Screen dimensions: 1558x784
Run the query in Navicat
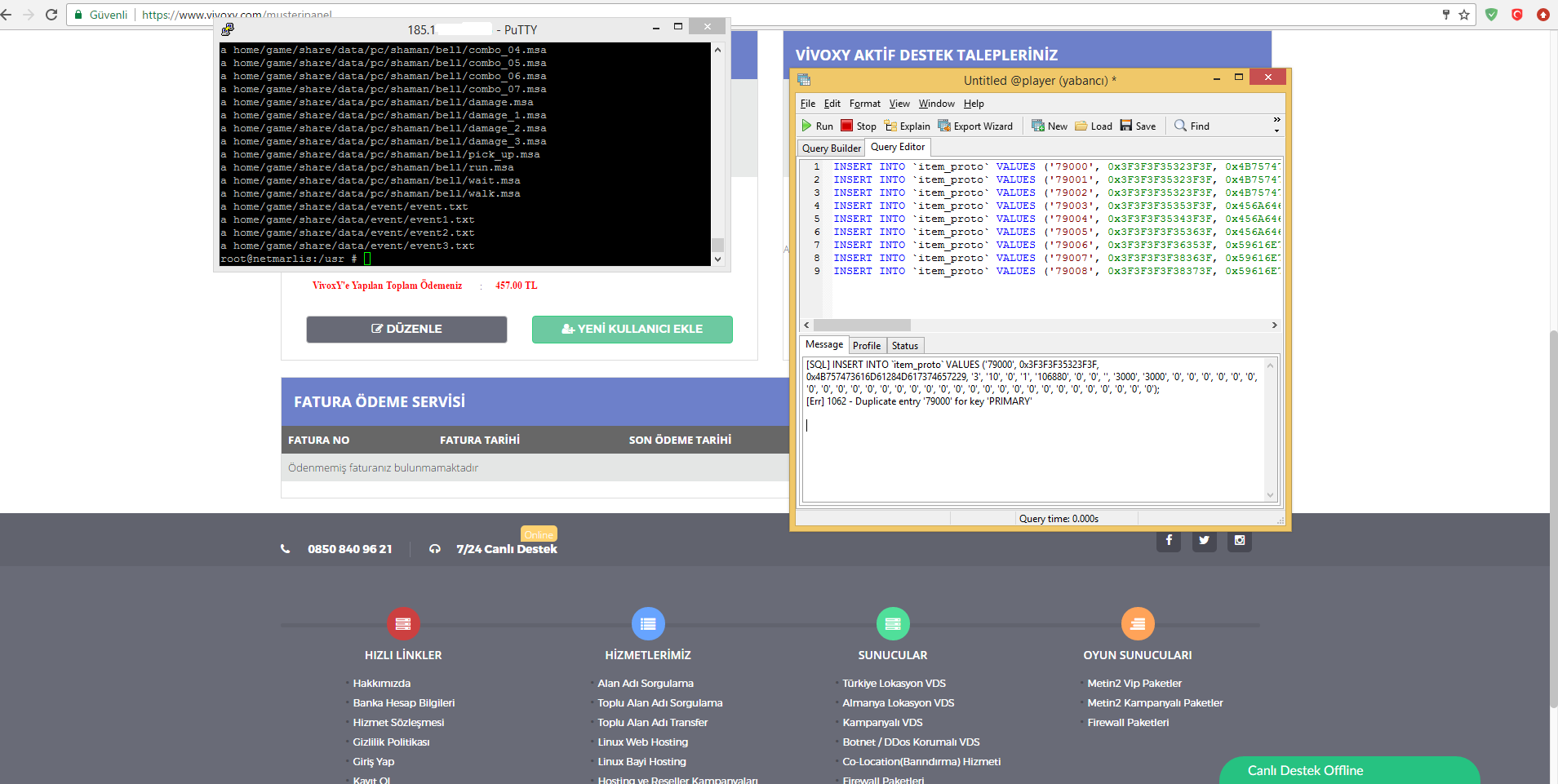pyautogui.click(x=817, y=126)
